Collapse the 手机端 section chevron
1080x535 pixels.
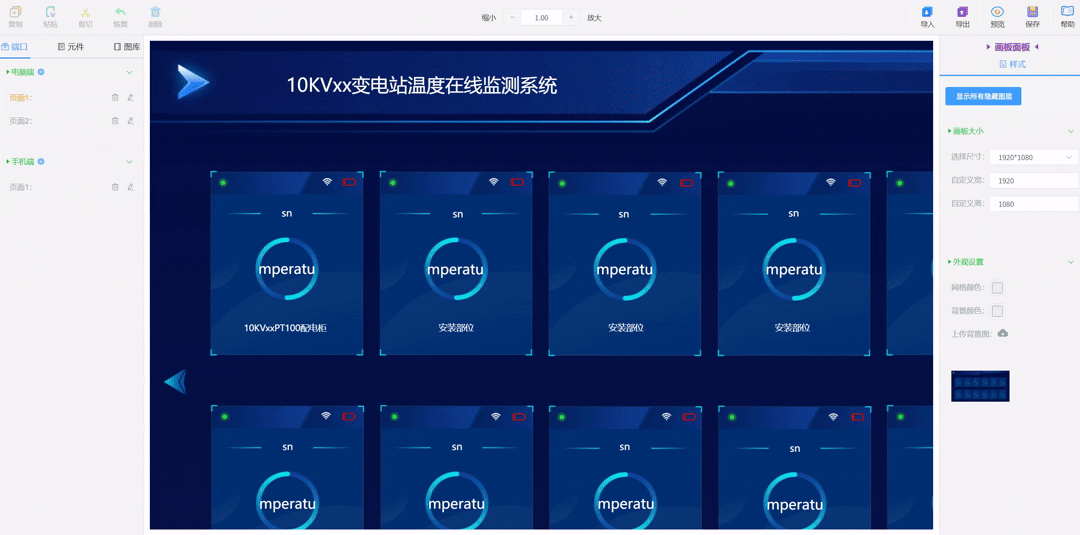pos(129,162)
